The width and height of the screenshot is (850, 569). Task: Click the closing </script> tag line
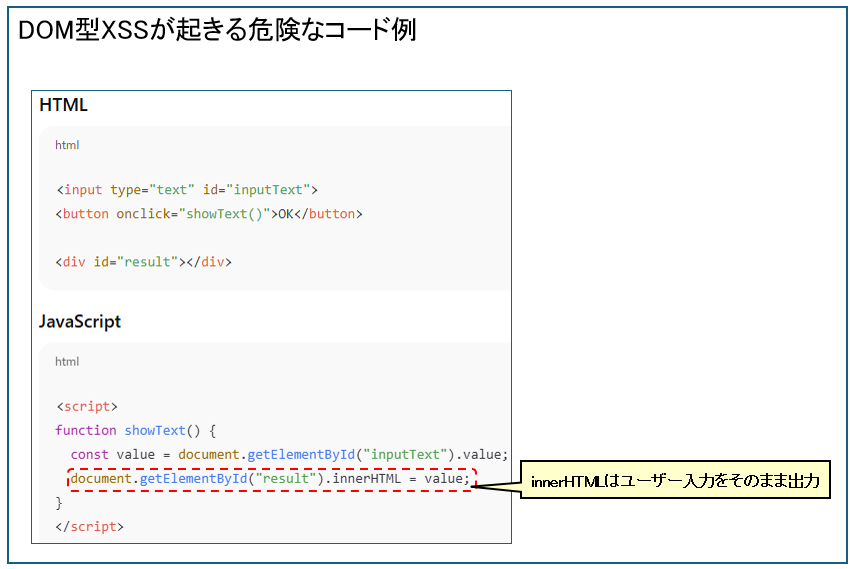point(89,527)
